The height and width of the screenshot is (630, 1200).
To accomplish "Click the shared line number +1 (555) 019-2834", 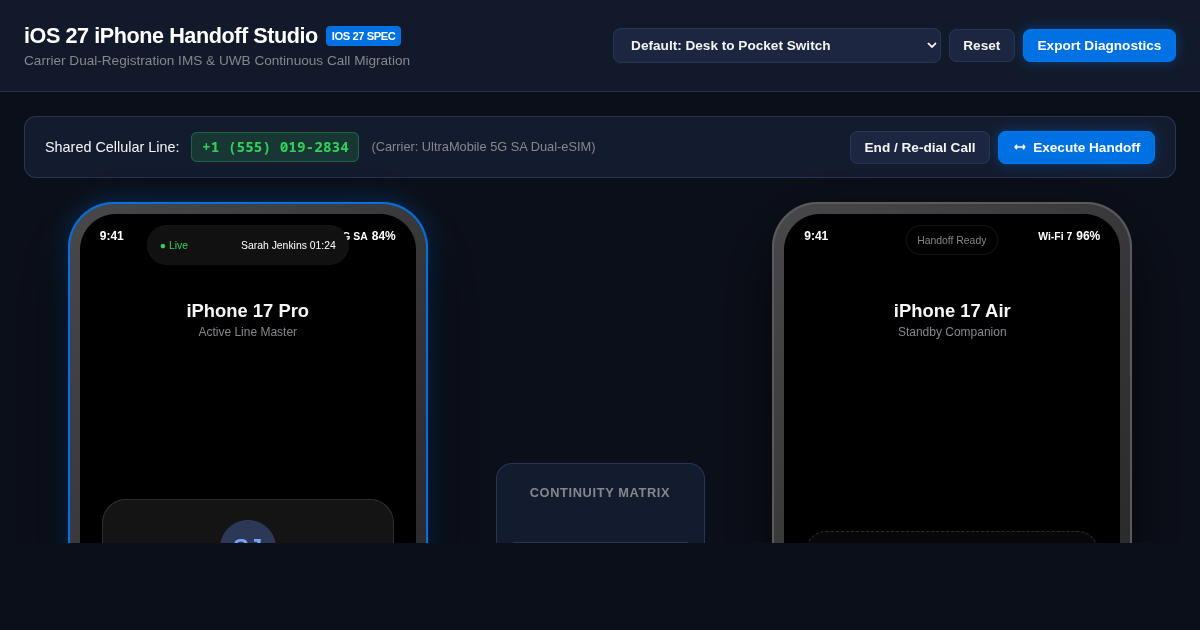I will pyautogui.click(x=275, y=147).
